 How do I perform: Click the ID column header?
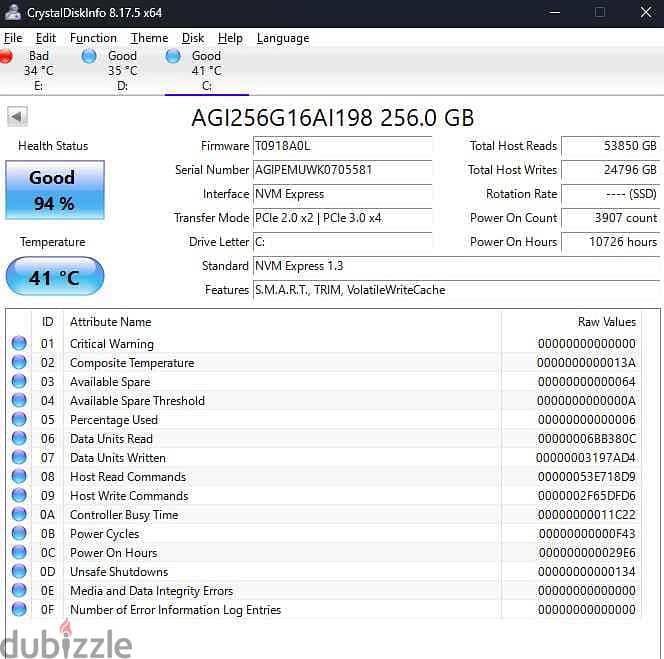(x=47, y=322)
